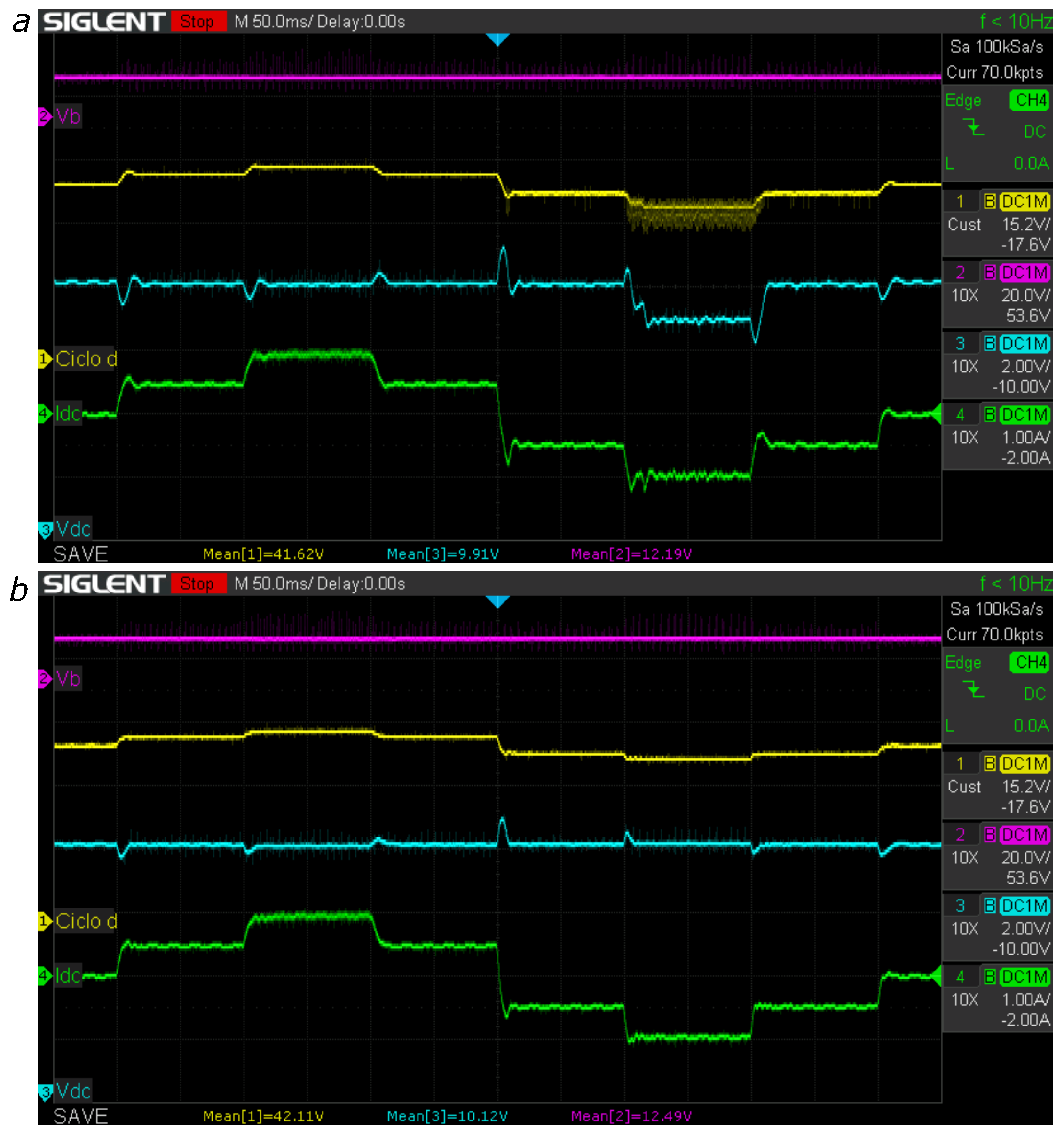Click the Mean[1]=41.62V measurement readout

click(264, 553)
